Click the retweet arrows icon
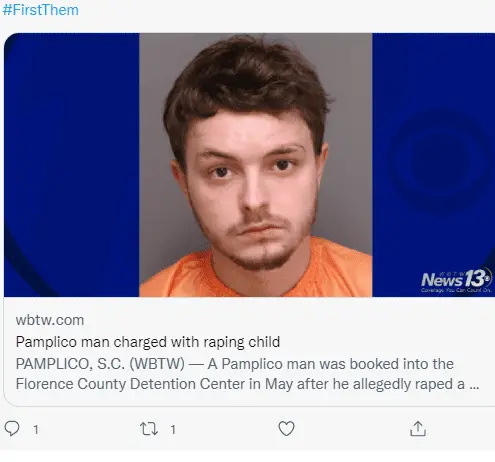The width and height of the screenshot is (495, 462). click(x=149, y=429)
